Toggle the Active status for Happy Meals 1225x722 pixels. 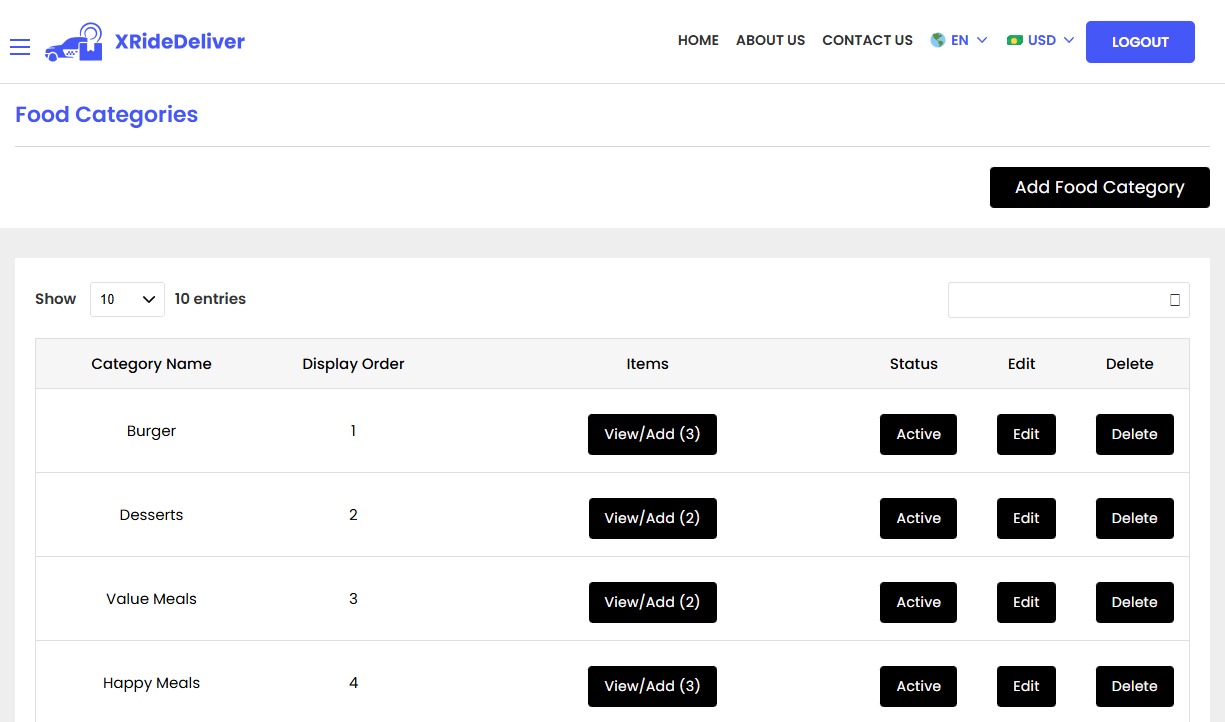(917, 686)
